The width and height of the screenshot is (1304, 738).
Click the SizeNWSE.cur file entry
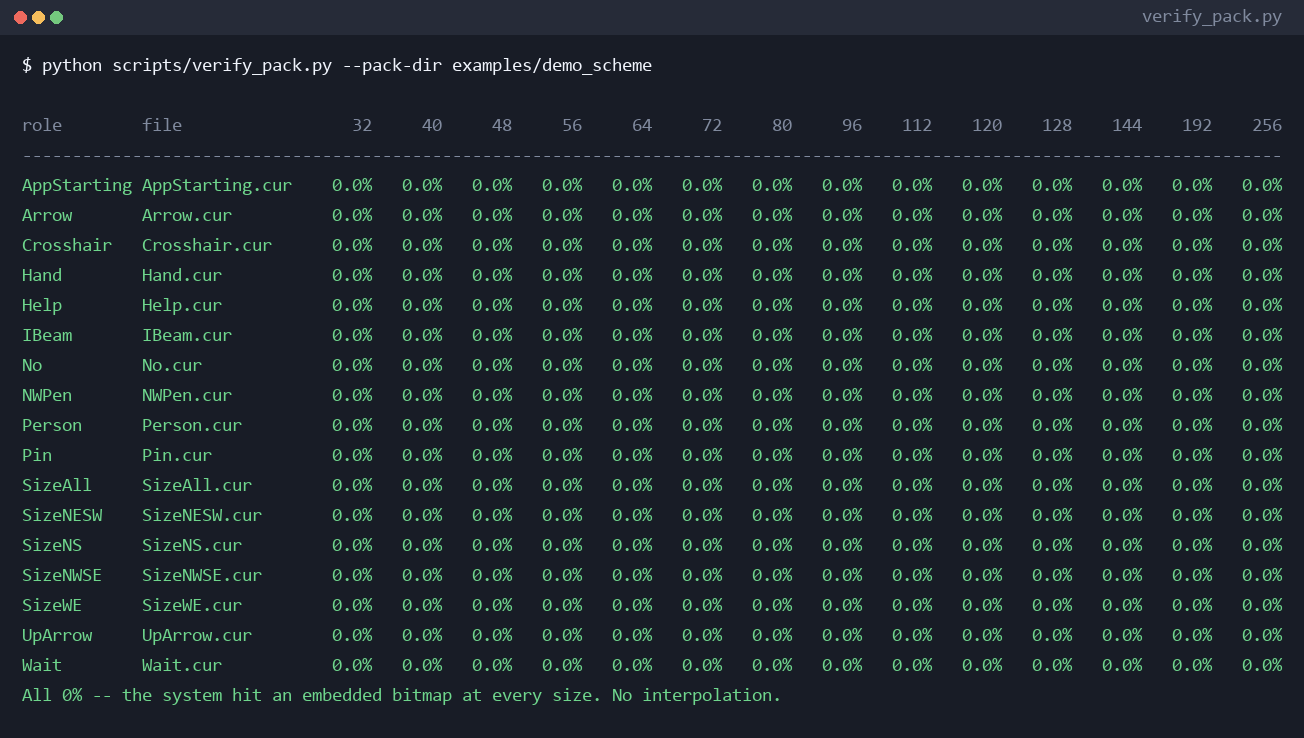coord(202,575)
